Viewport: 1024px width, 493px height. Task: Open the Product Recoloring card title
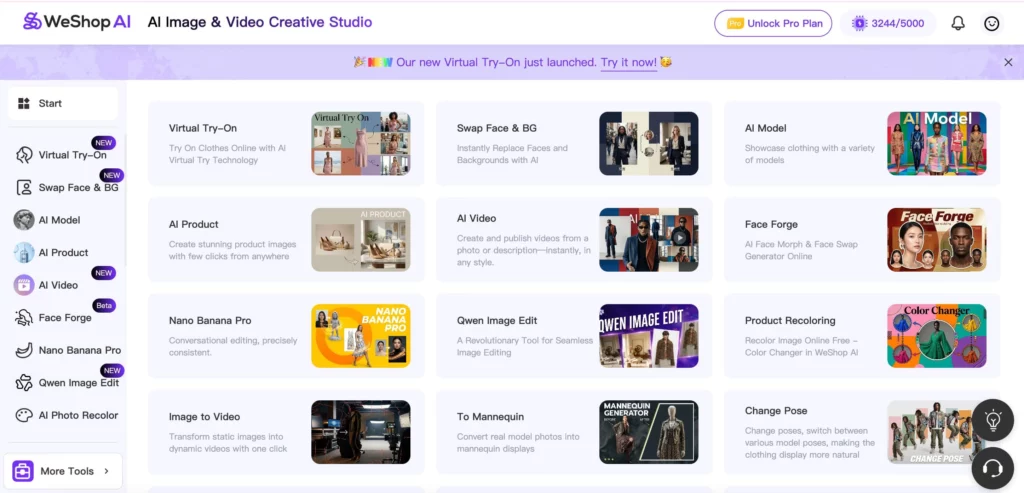click(790, 321)
